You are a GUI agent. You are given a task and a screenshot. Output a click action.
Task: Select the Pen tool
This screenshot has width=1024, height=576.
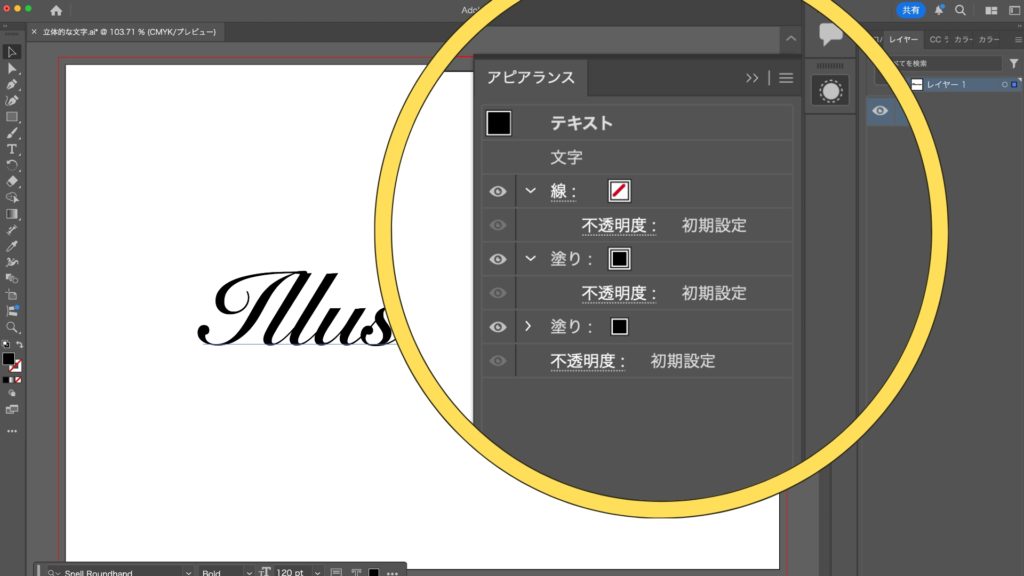12,84
